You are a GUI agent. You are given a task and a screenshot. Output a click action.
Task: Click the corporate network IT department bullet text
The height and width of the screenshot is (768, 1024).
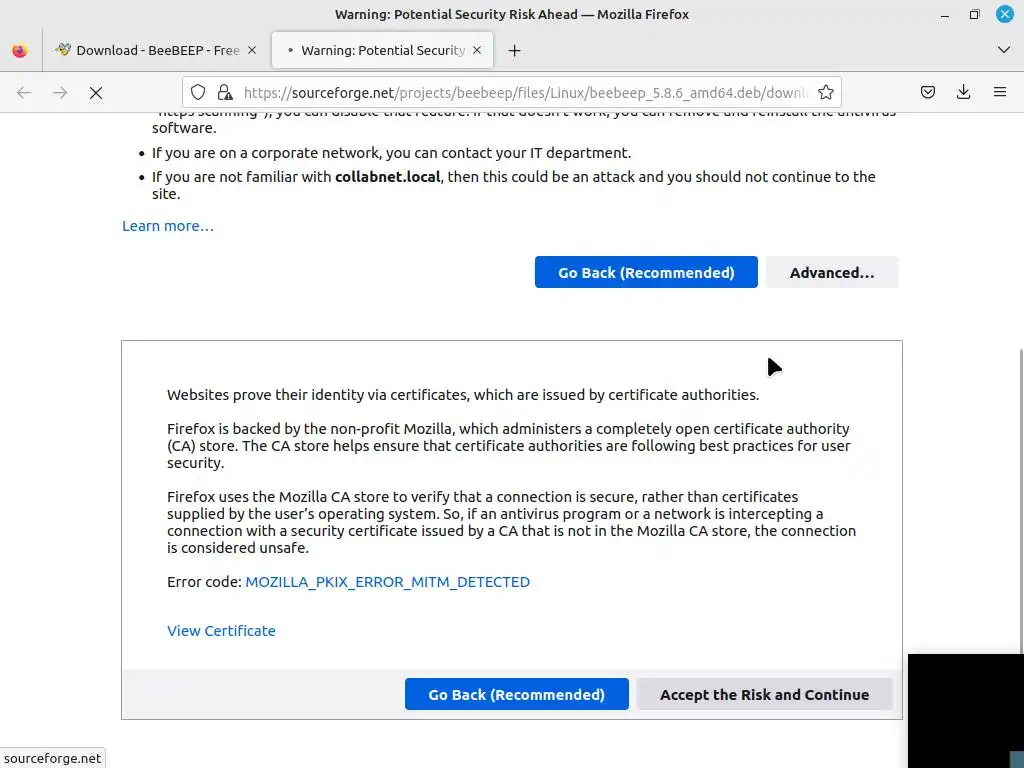click(x=391, y=153)
